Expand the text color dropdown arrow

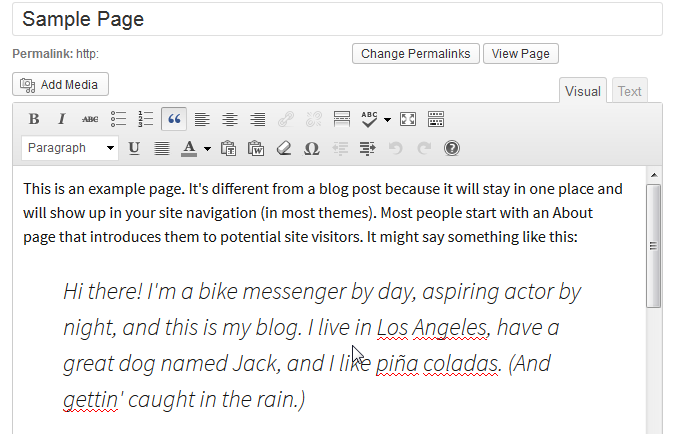(207, 149)
